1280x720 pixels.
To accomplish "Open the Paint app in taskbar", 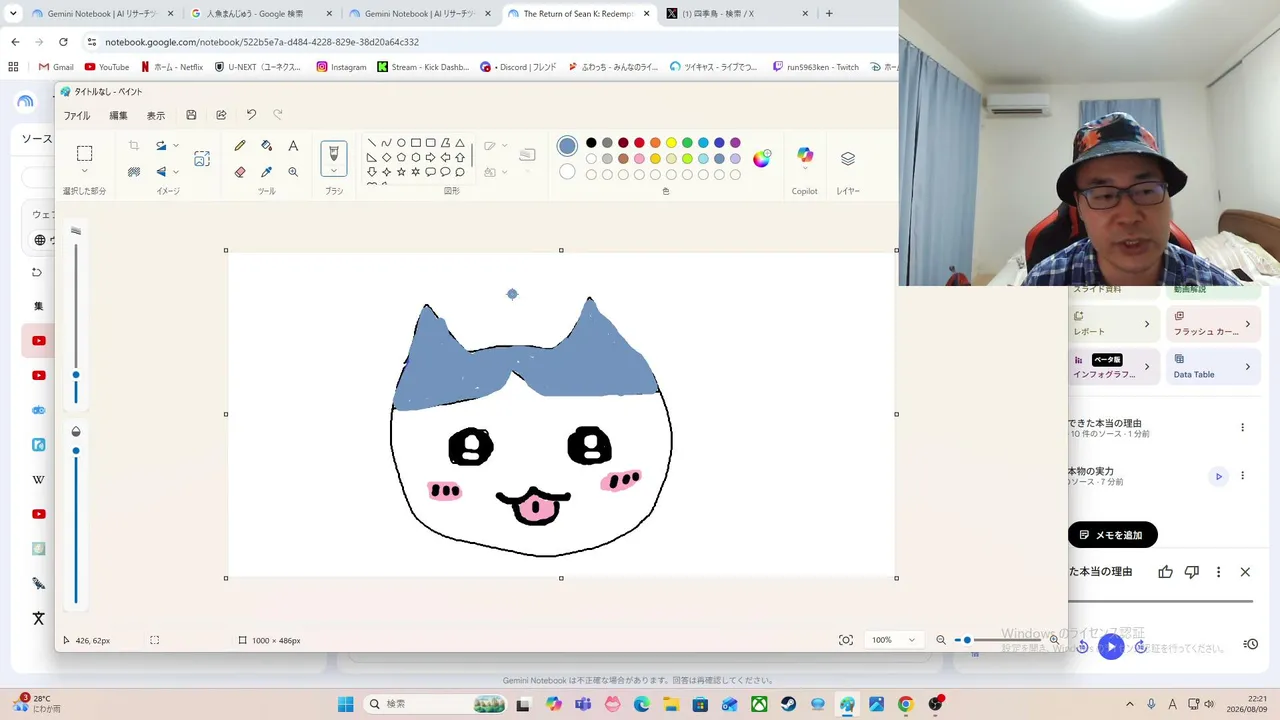I will point(847,704).
